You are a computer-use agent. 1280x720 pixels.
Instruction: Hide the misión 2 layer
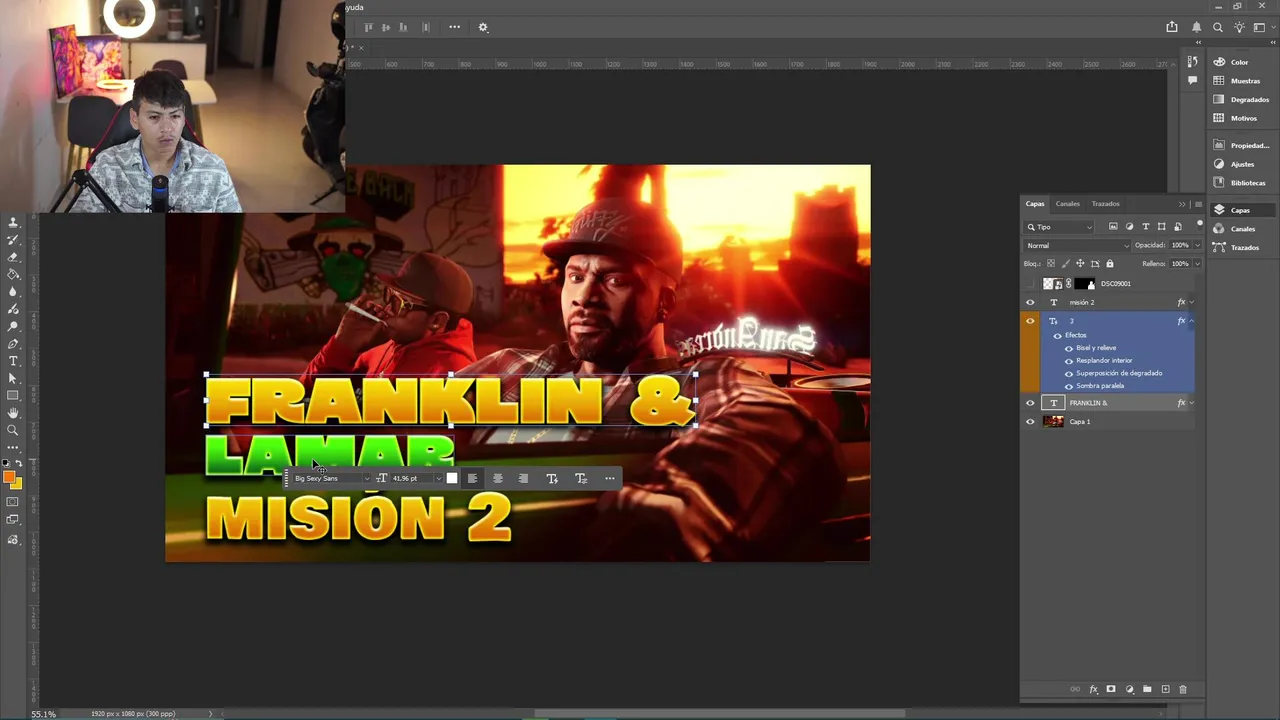click(x=1030, y=302)
